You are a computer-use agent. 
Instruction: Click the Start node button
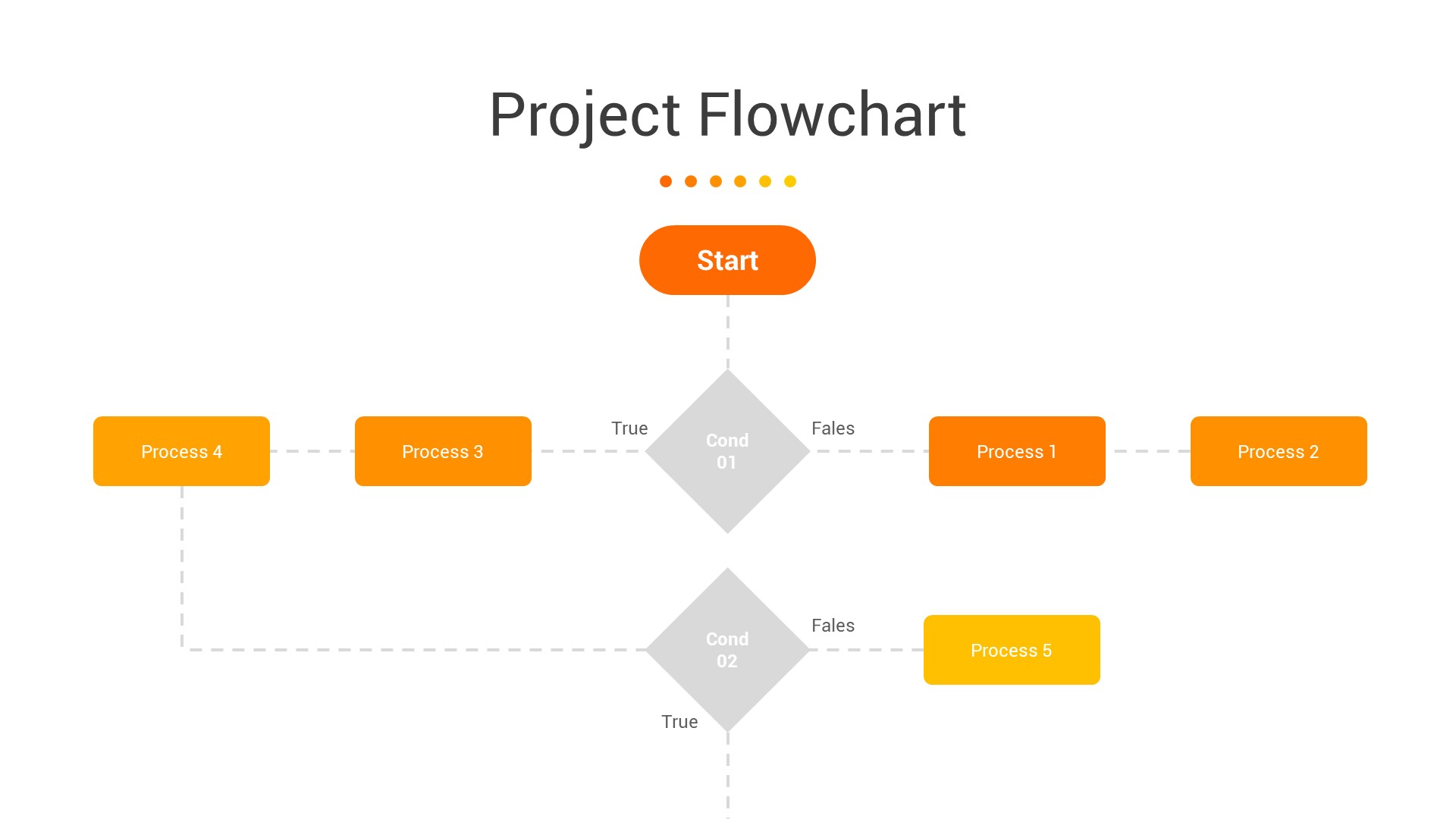point(727,260)
